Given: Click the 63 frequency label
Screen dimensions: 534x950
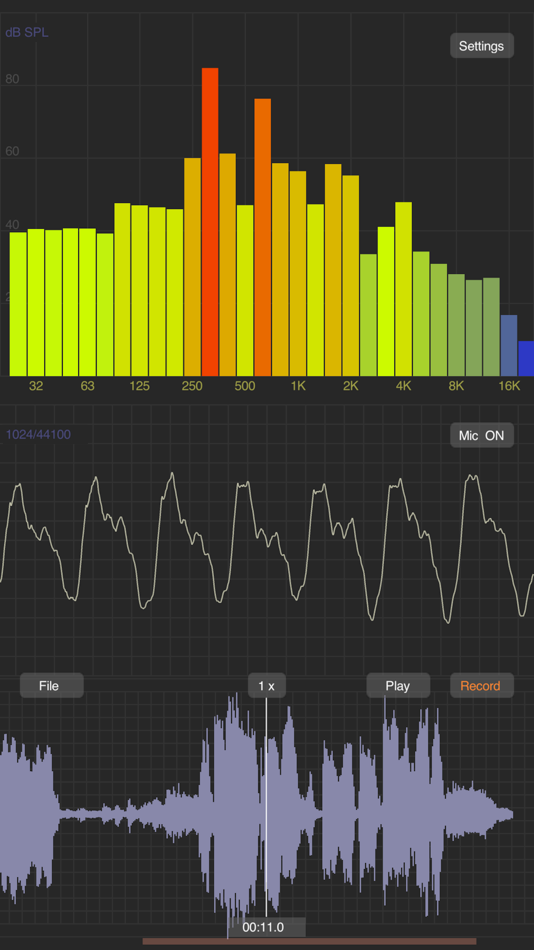Looking at the screenshot, I should 88,386.
